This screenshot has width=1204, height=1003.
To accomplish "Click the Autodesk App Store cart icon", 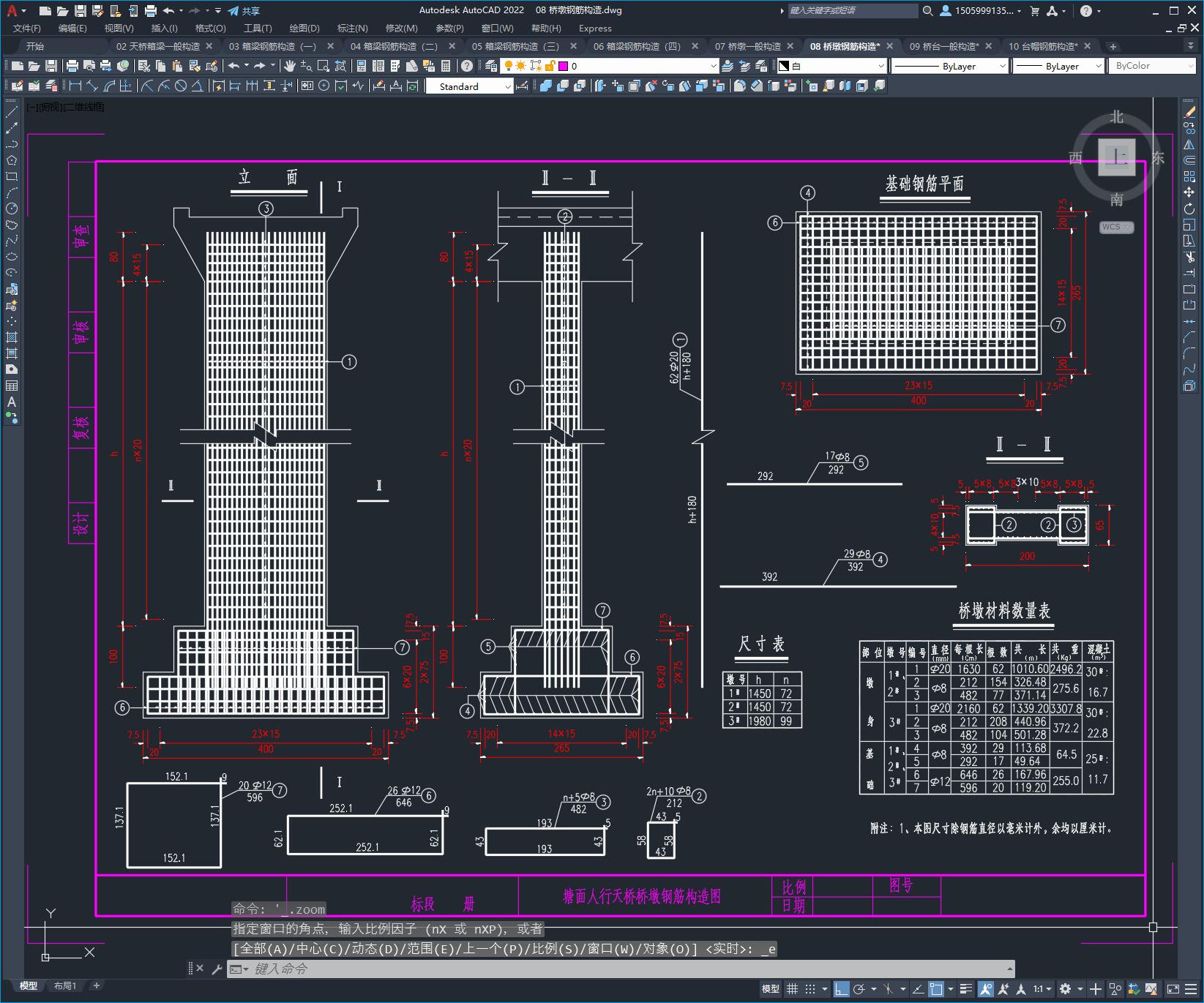I will coord(1034,10).
